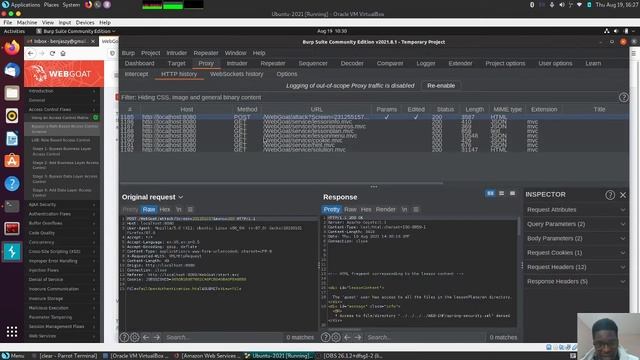Open the Burp menu

tap(128, 53)
